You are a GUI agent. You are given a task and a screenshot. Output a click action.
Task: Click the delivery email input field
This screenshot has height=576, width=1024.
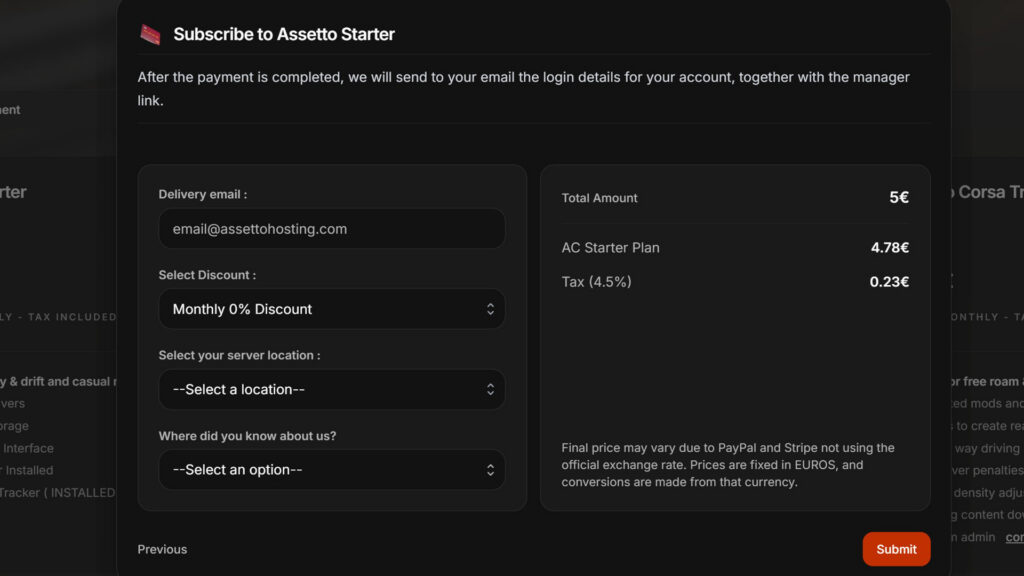(332, 229)
